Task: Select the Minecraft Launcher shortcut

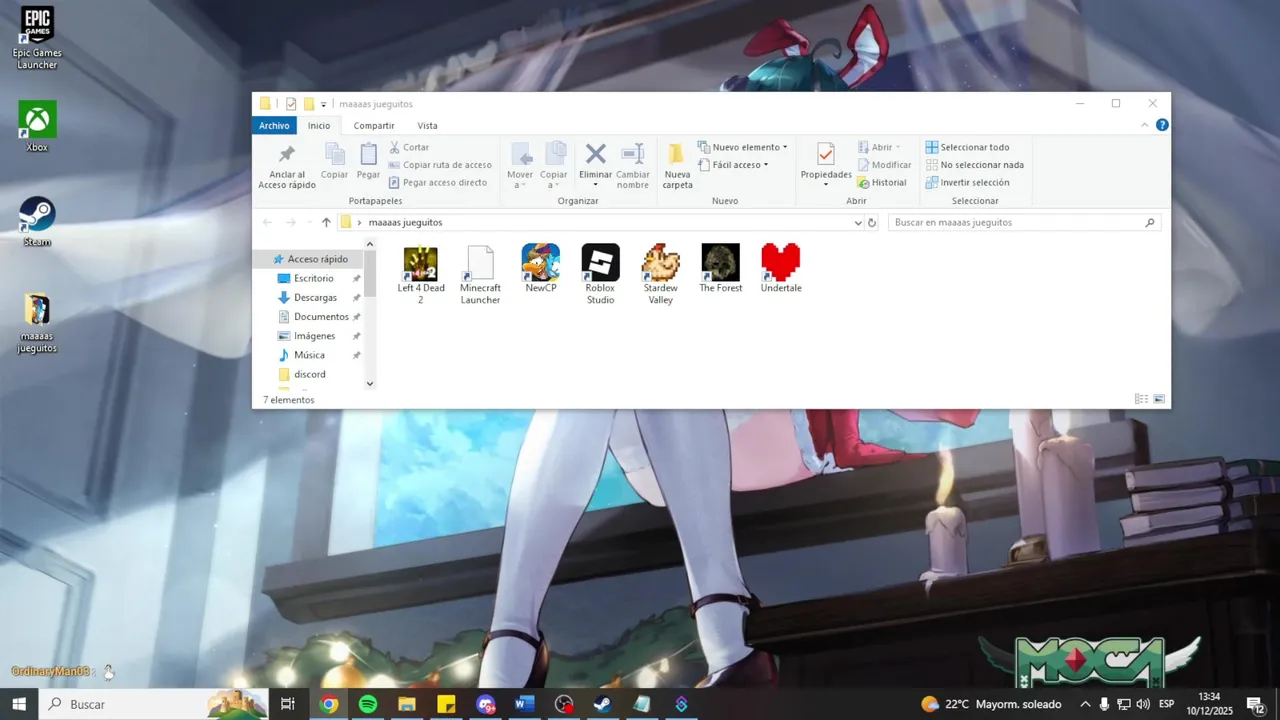Action: coord(480,273)
